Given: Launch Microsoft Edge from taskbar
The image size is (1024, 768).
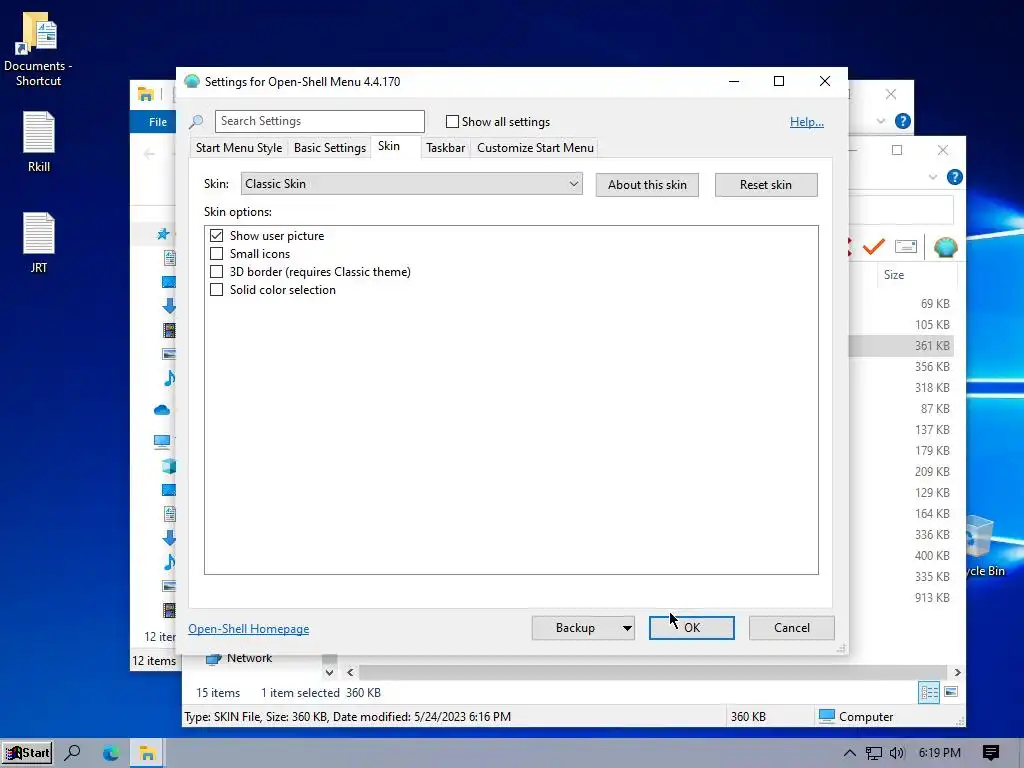Looking at the screenshot, I should click(x=111, y=753).
